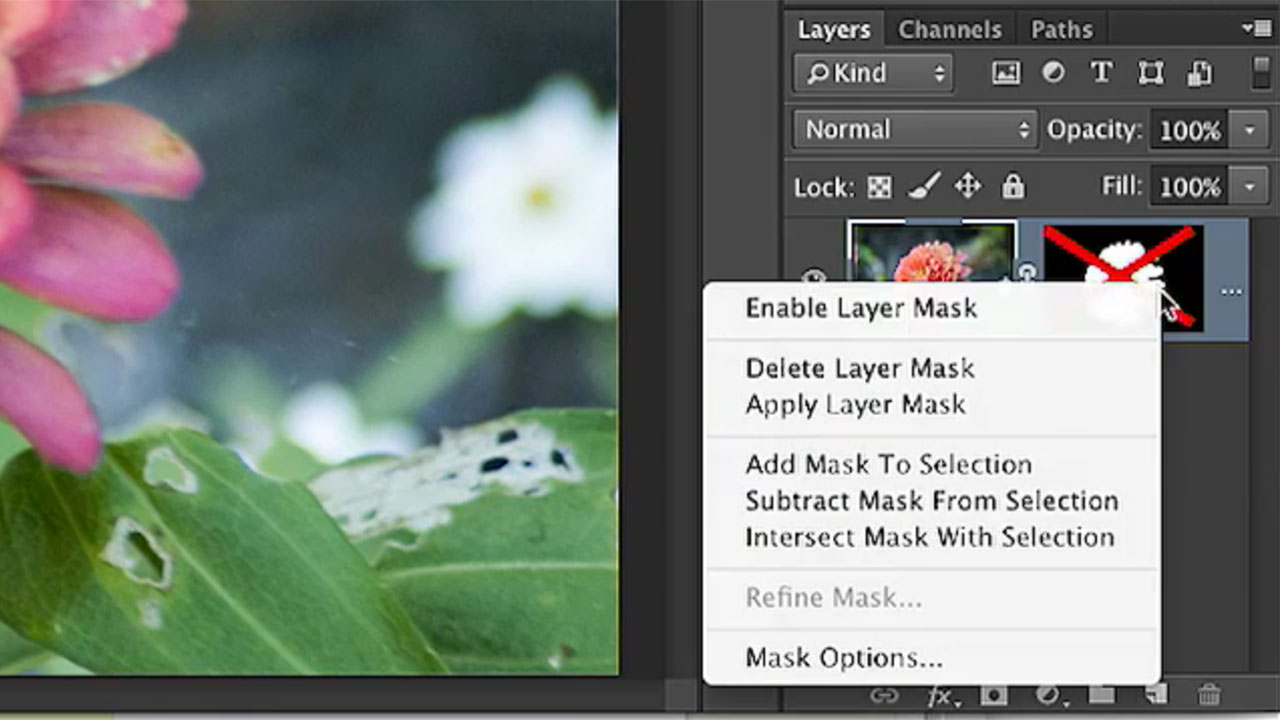
Task: Open the Opacity dropdown arrow
Action: (1248, 129)
